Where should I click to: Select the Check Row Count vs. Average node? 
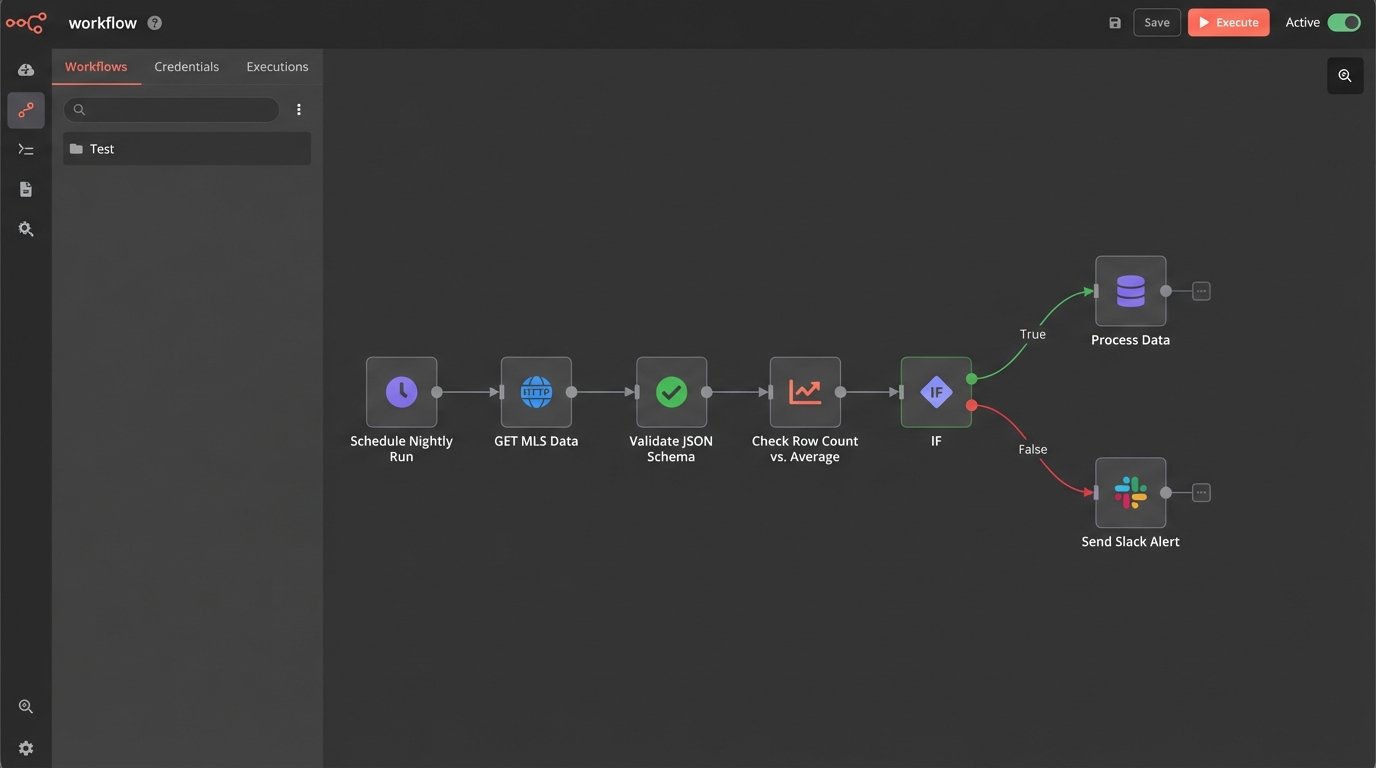point(805,391)
